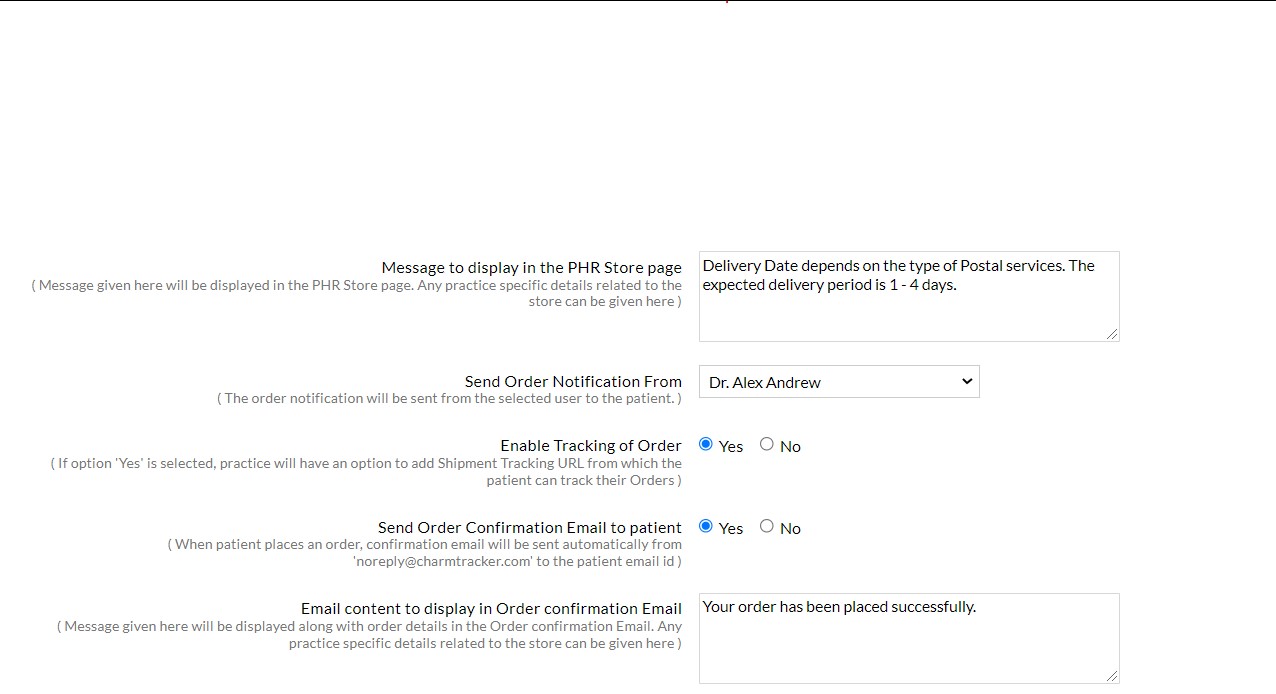
Task: Click help text below the Email content label
Action: tap(369, 635)
